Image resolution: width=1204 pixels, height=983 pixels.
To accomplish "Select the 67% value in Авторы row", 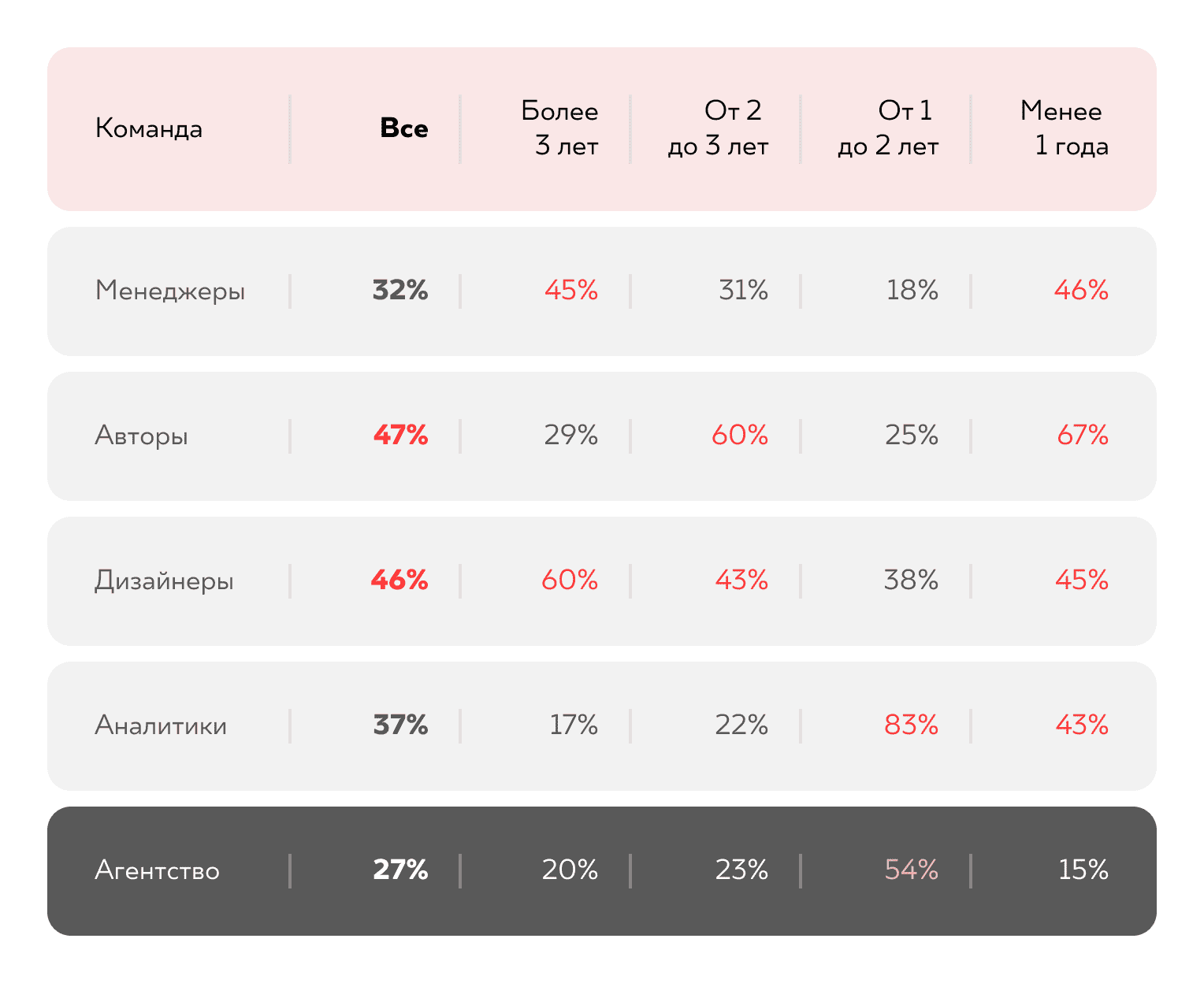I will point(1083,436).
